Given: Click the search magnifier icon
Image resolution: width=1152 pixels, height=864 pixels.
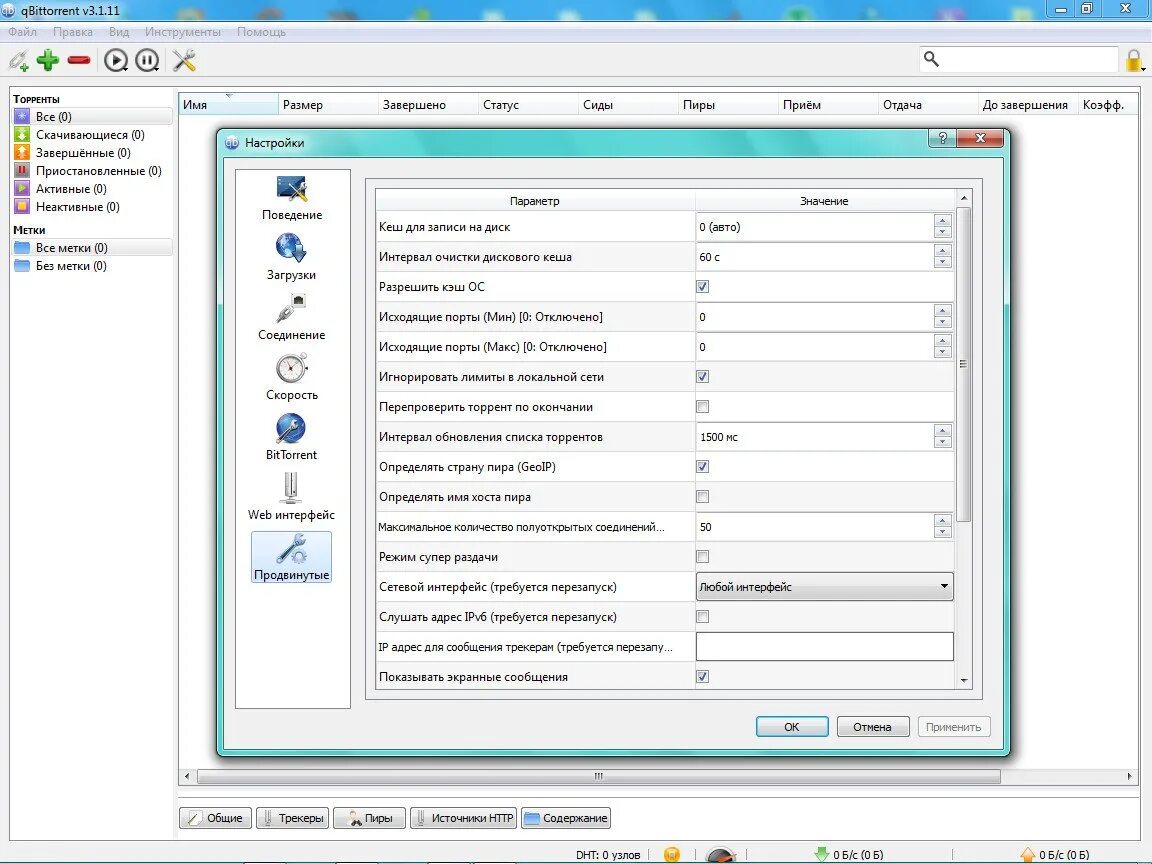Looking at the screenshot, I should [931, 59].
